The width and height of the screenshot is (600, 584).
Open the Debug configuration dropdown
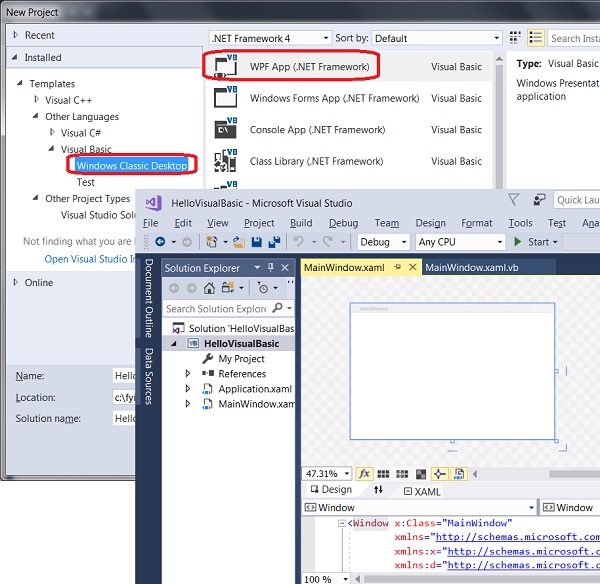[404, 242]
